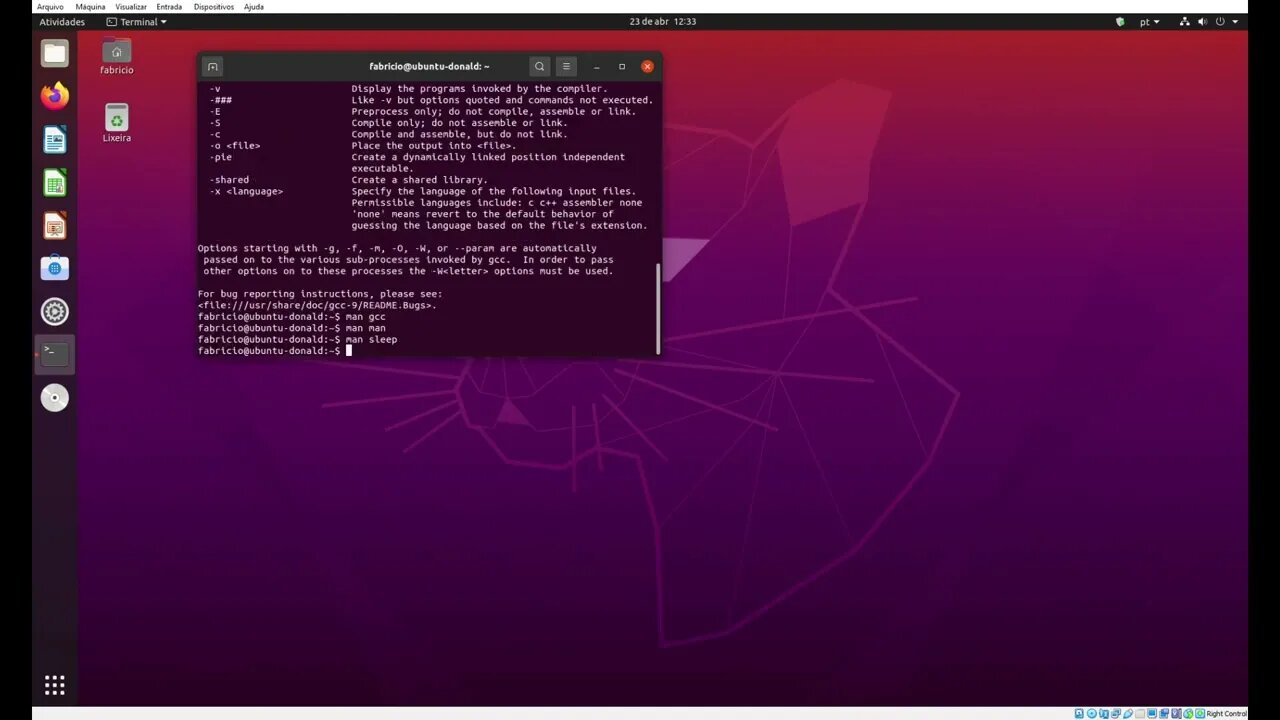The width and height of the screenshot is (1280, 720).
Task: Click the README.Bugs file URL
Action: coord(317,305)
